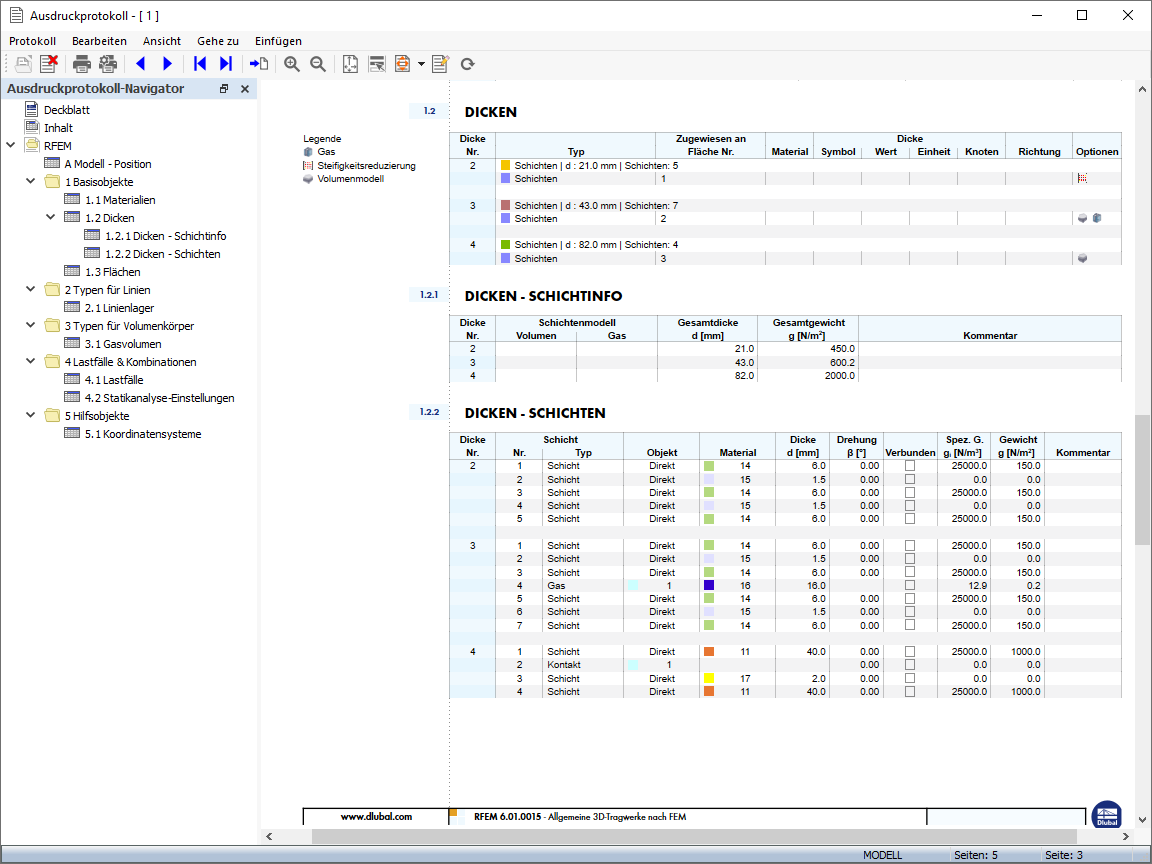Select 1.2.2 Dicken - Schichten in navigator

pyautogui.click(x=162, y=253)
